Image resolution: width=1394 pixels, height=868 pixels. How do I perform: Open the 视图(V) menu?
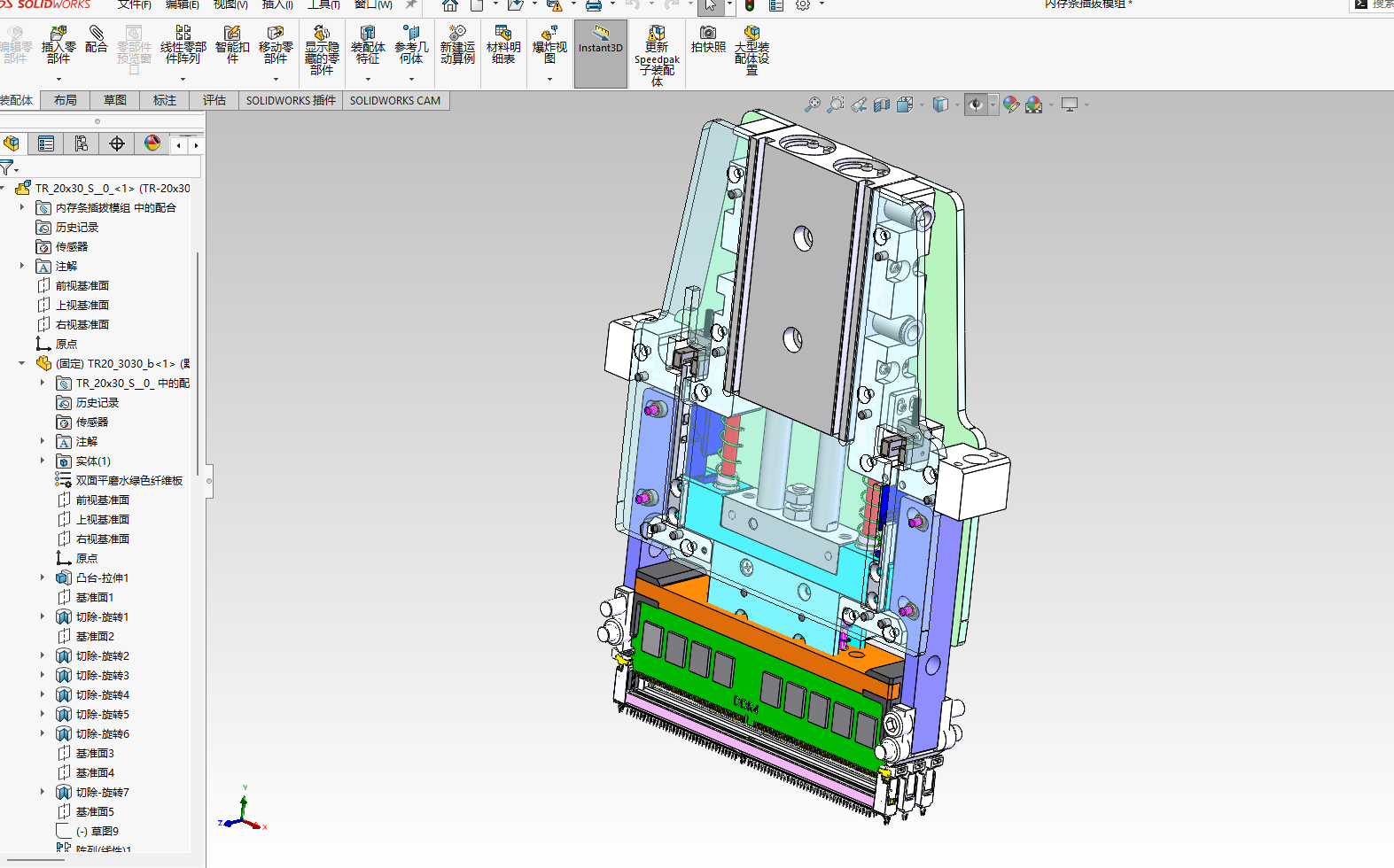(x=230, y=4)
